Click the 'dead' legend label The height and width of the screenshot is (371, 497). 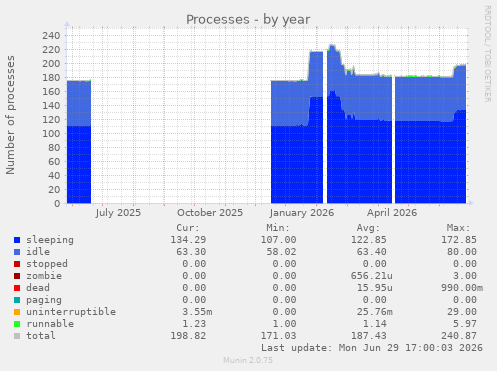38,288
